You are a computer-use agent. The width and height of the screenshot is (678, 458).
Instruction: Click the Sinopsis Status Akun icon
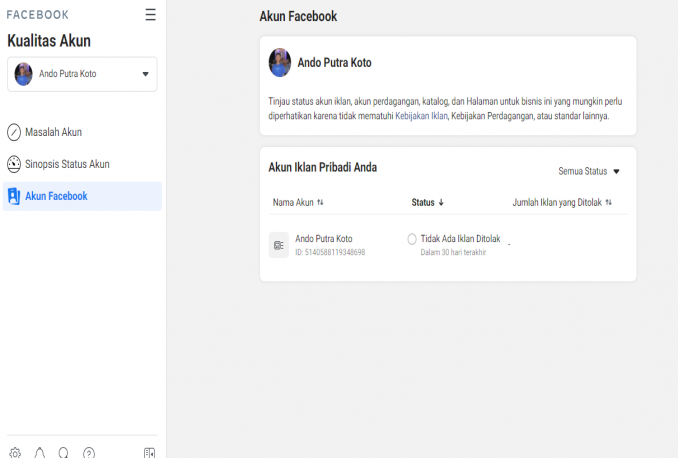(14, 164)
